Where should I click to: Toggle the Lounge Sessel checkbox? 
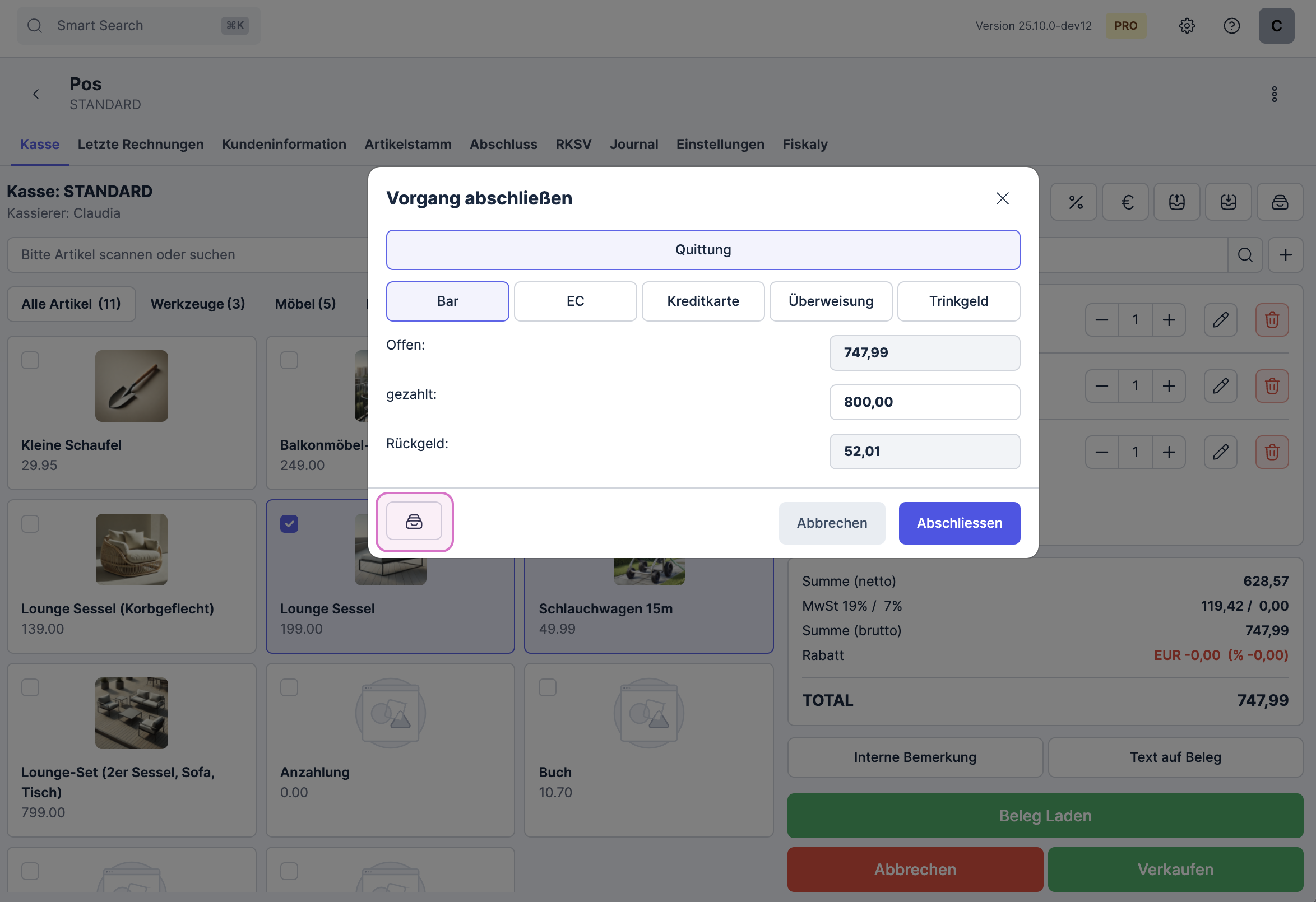tap(289, 524)
